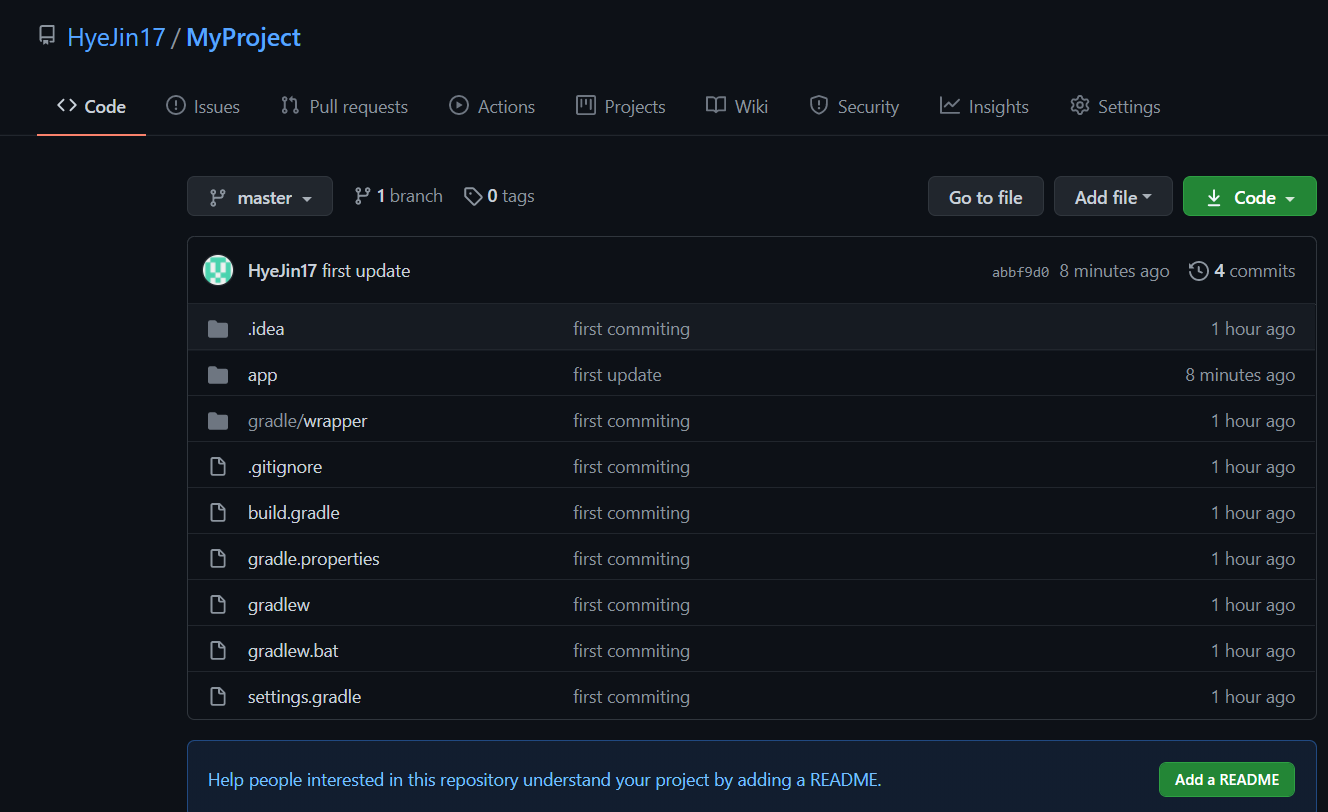This screenshot has height=812, width=1328.
Task: Click the Add a README button
Action: [1227, 780]
